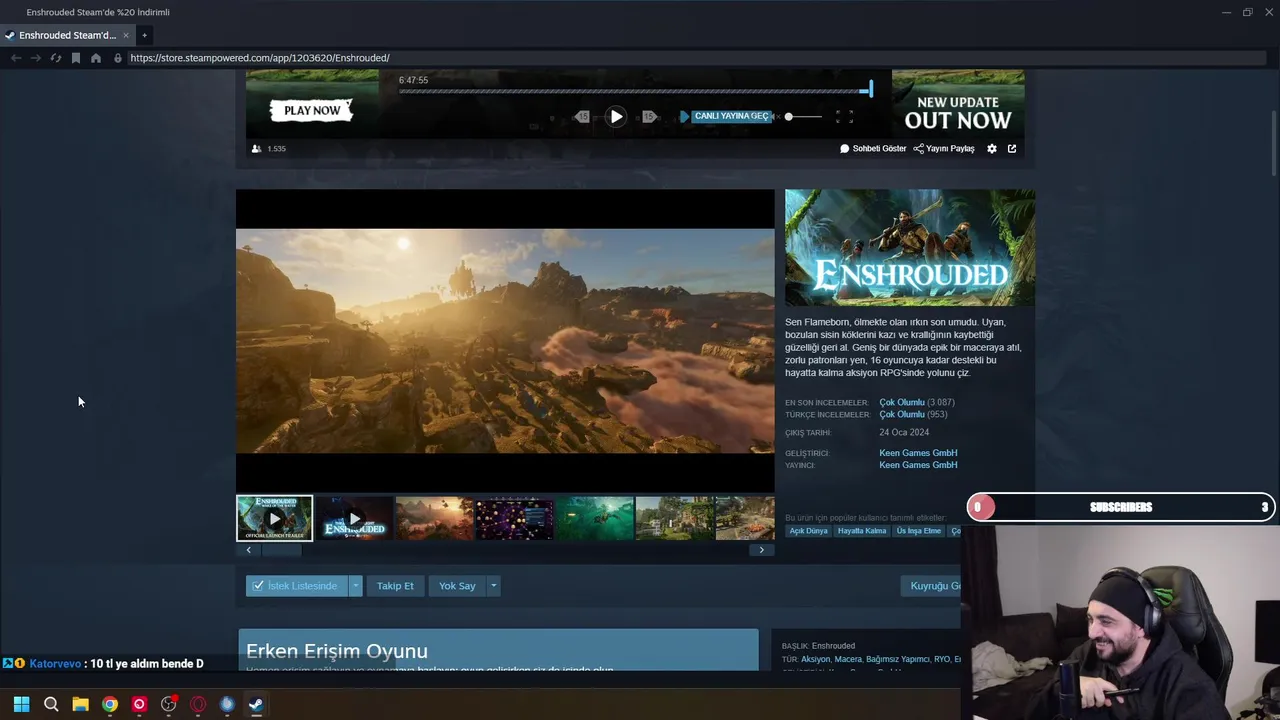1280x720 pixels.
Task: Select the second Enshrouded trailer thumbnail
Action: [354, 518]
